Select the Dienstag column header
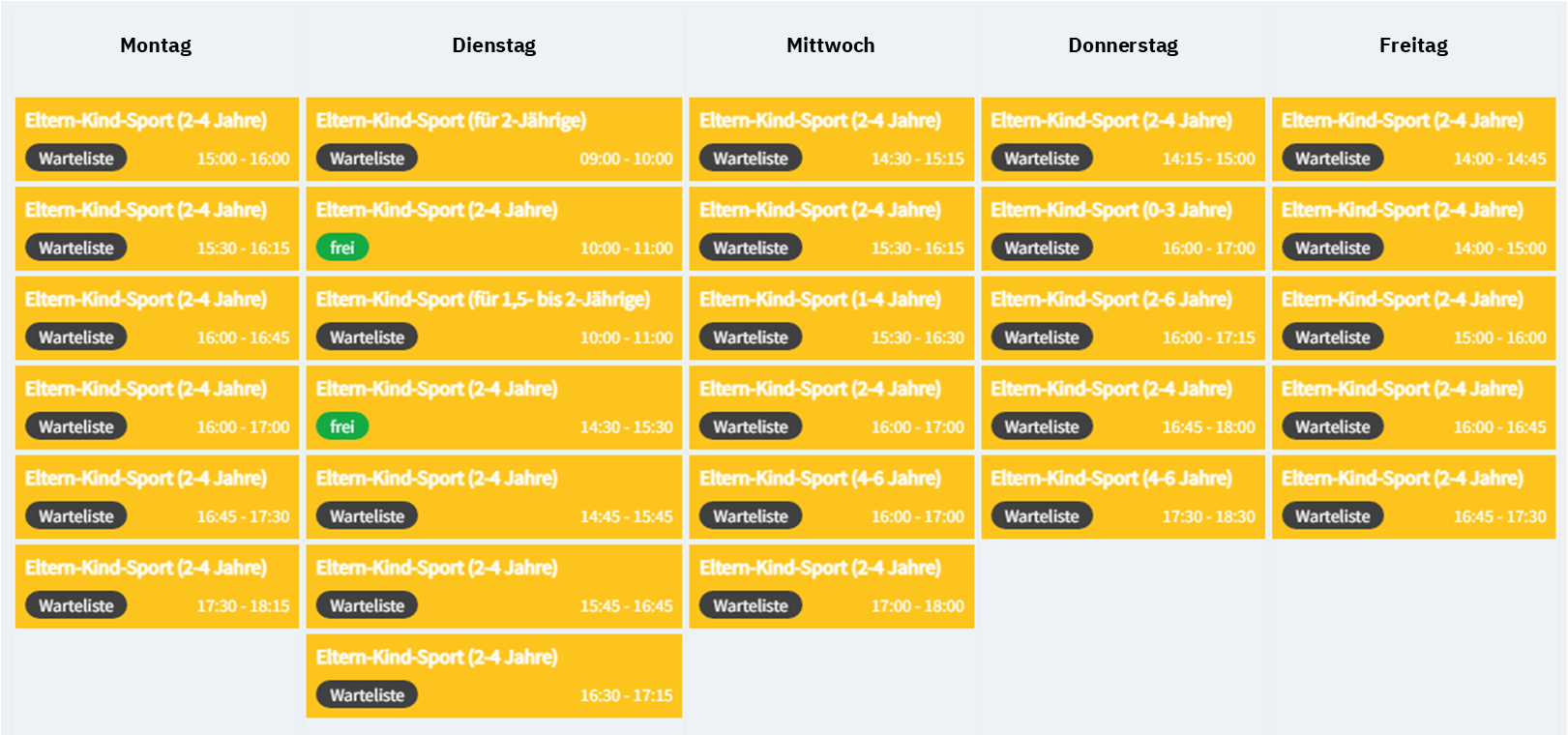Screen dimensions: 1568x735 pos(493,45)
